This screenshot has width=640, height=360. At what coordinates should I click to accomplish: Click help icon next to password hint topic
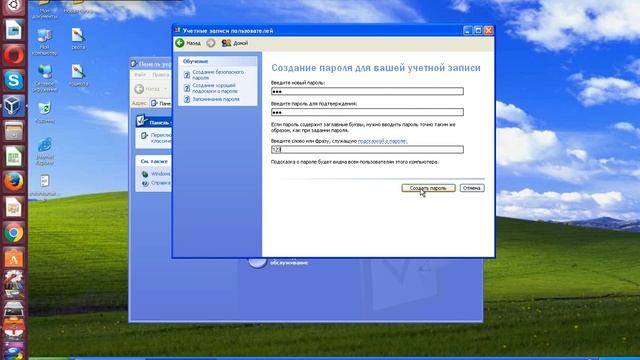click(x=187, y=88)
